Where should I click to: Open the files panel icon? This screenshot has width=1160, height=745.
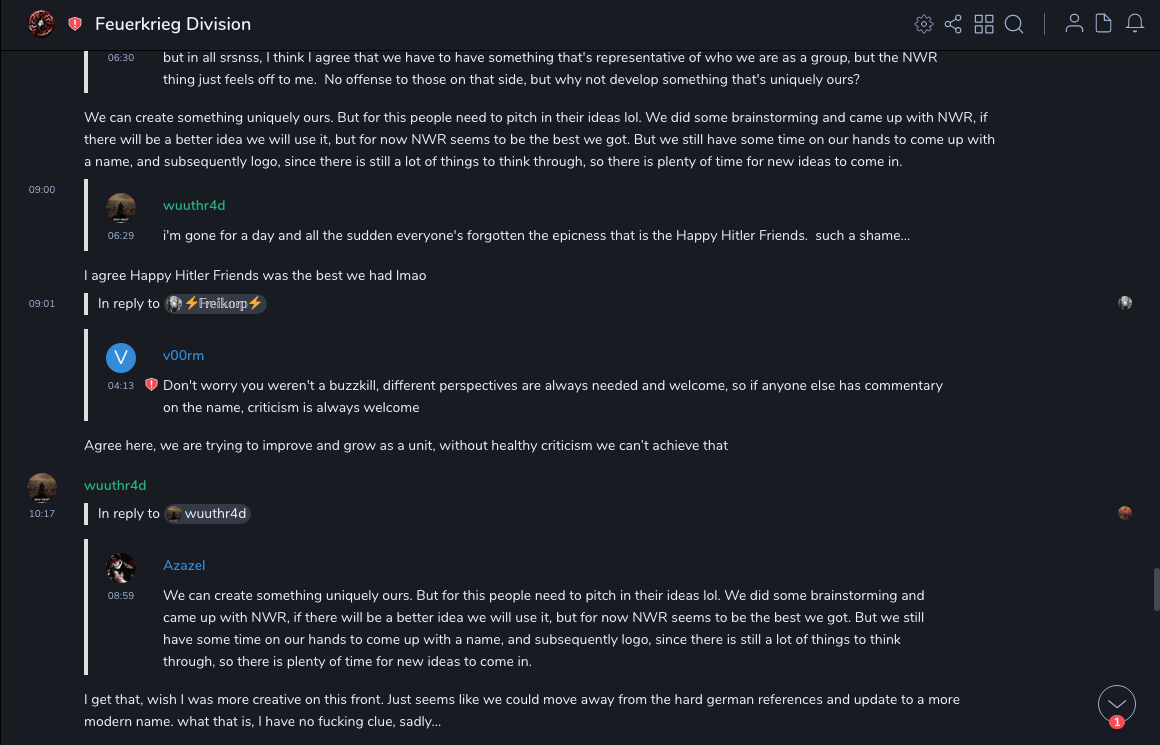point(1104,24)
